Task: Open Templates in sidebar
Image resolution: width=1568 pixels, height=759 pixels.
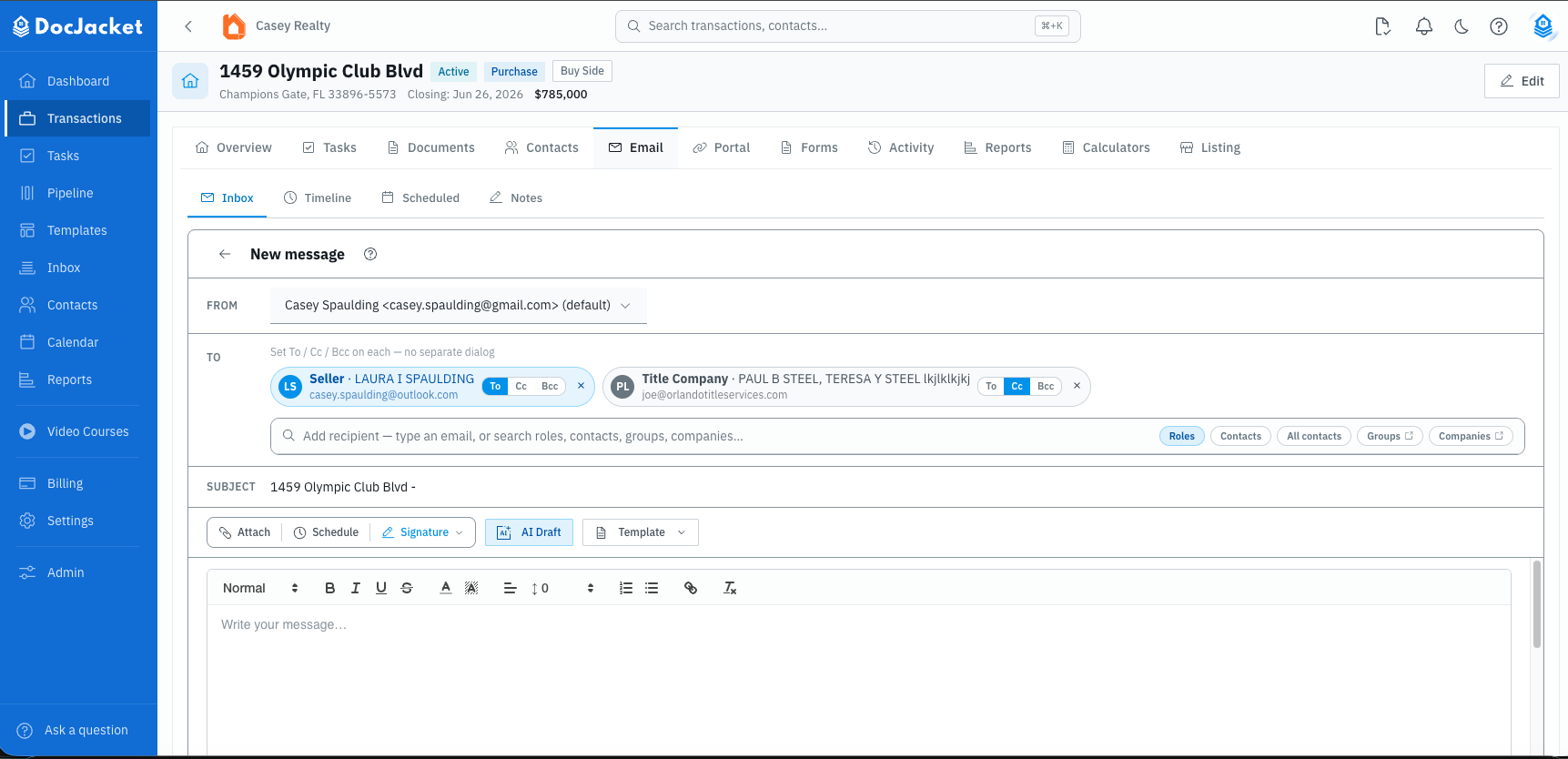Action: coord(78,230)
